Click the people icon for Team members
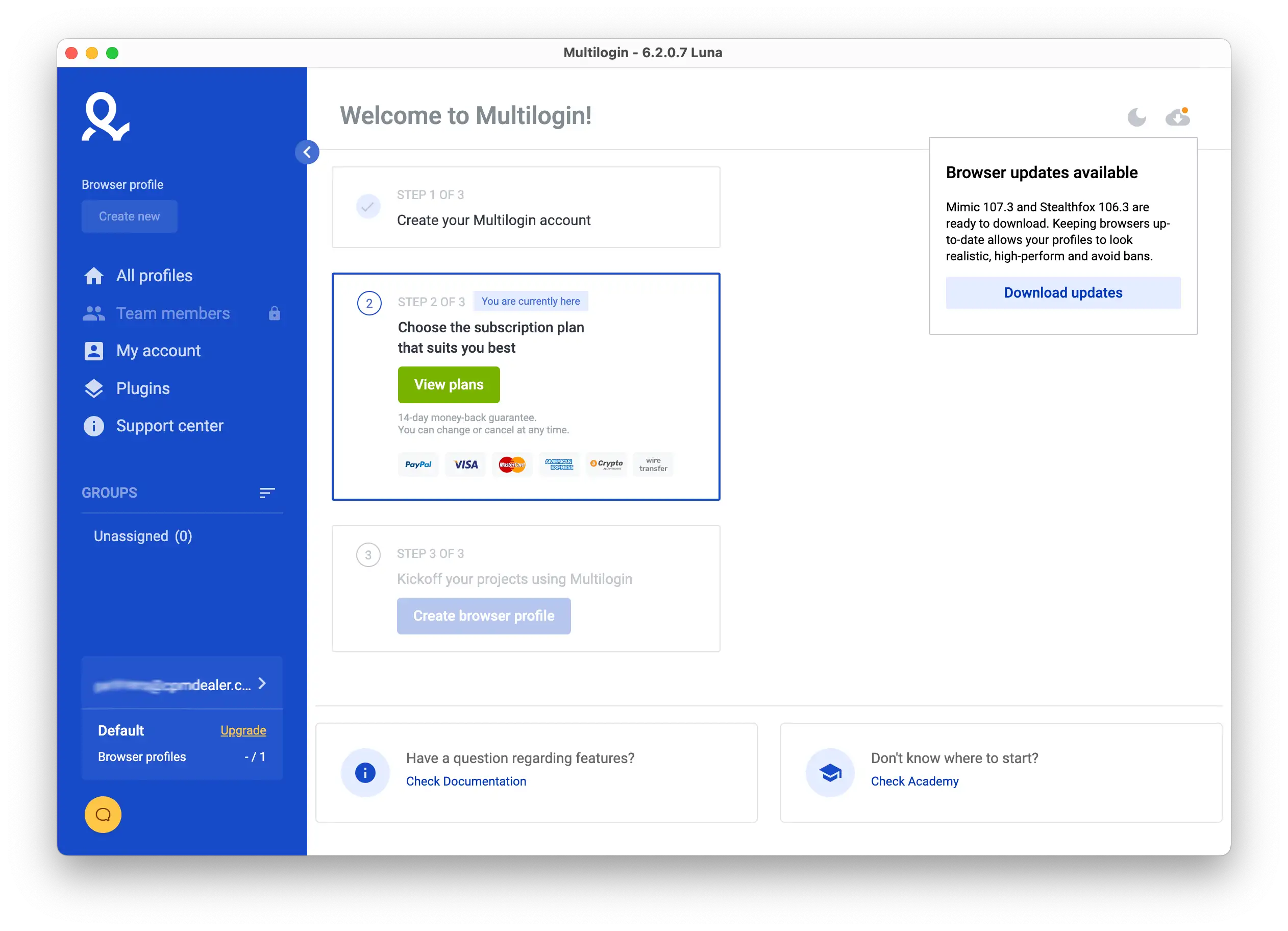 pyautogui.click(x=94, y=313)
